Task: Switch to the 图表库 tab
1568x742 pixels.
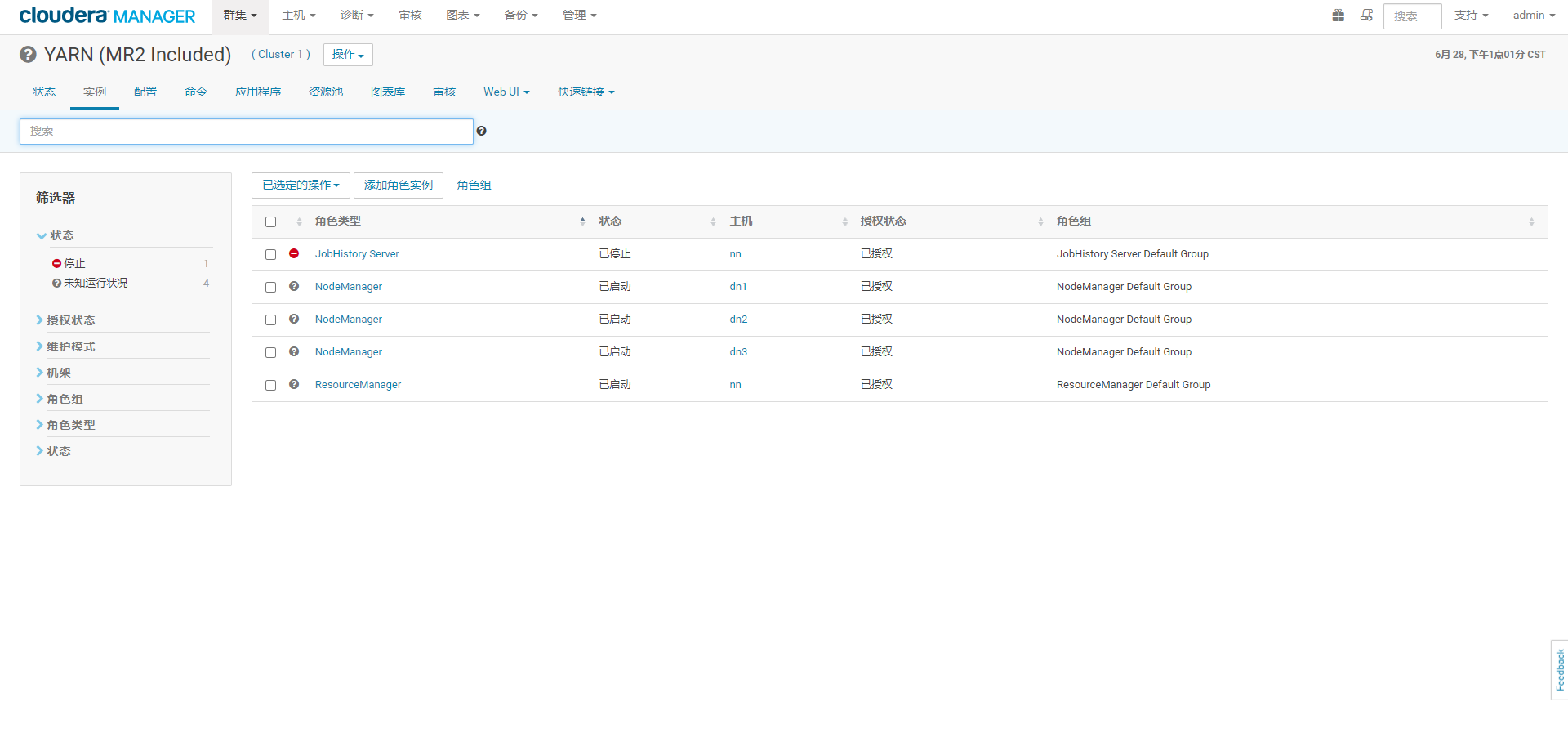Action: 388,92
